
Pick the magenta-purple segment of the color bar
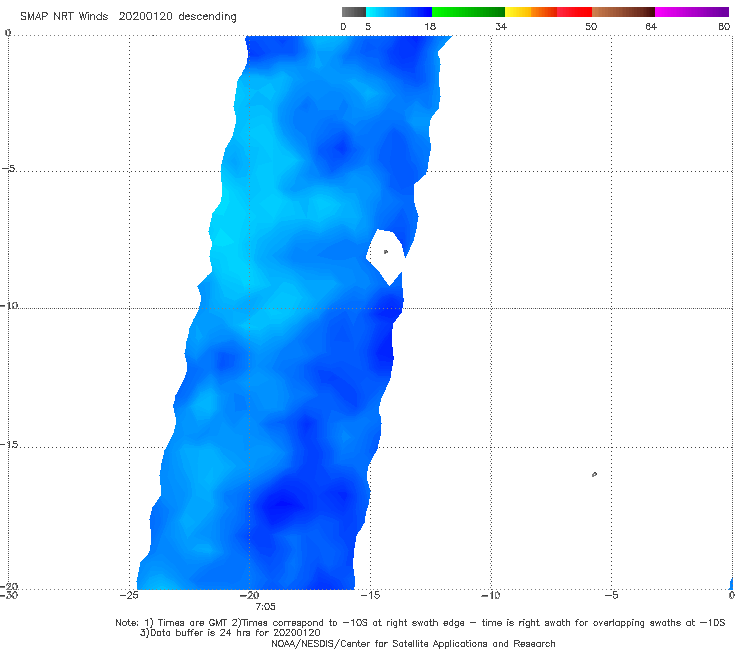[692, 12]
